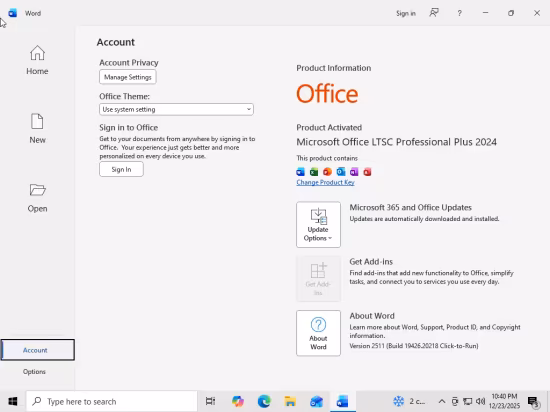Expand Update Options menu
The width and height of the screenshot is (550, 412).
pos(318,224)
